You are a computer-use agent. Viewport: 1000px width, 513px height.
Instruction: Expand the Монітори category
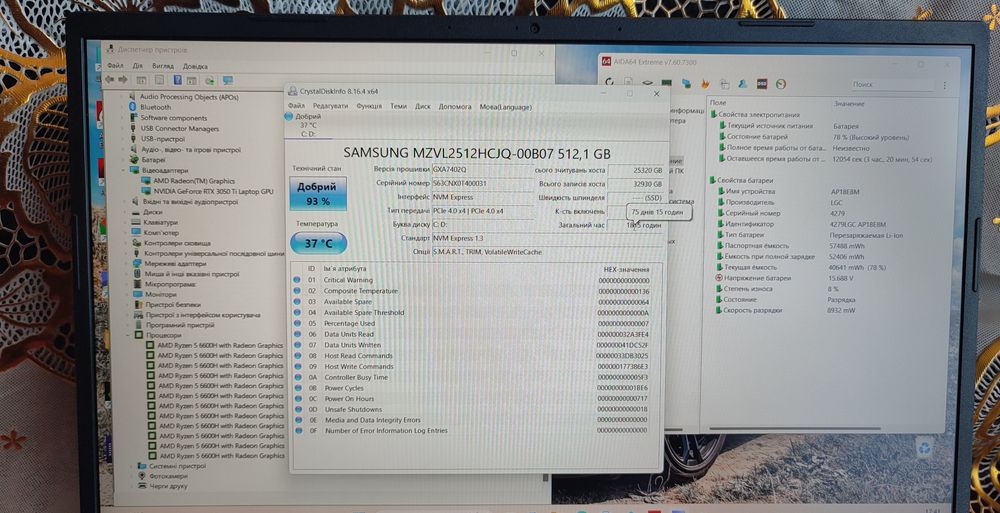[126, 295]
